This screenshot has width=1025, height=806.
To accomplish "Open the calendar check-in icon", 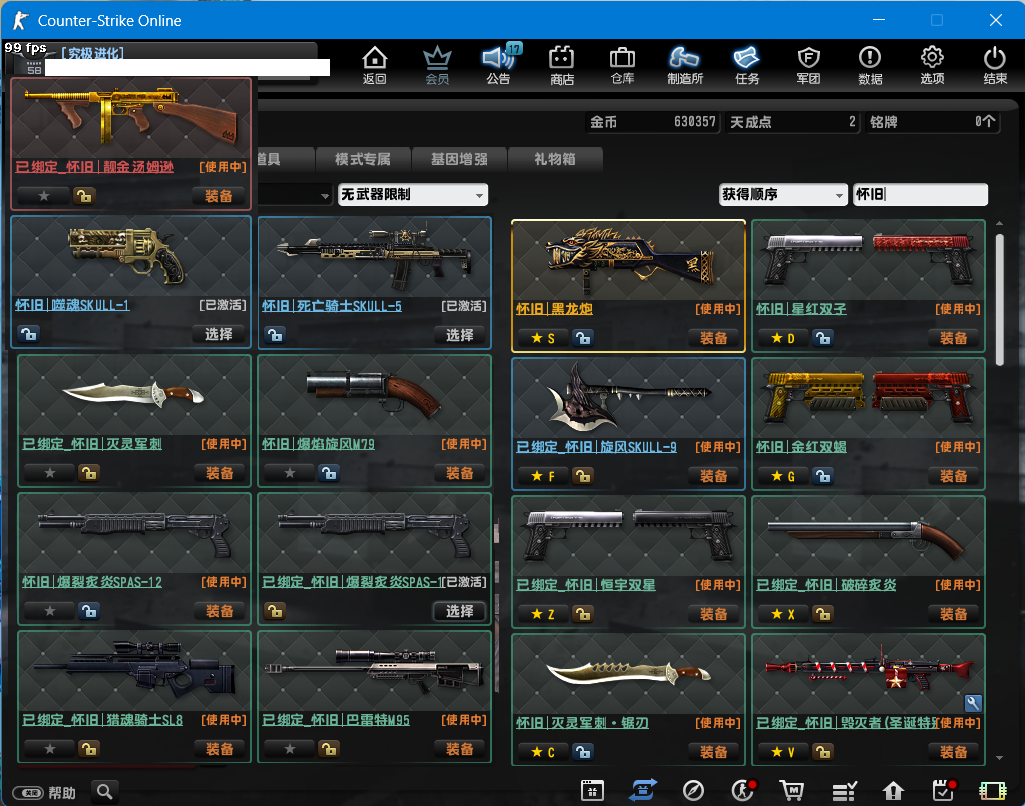I will coord(943,790).
